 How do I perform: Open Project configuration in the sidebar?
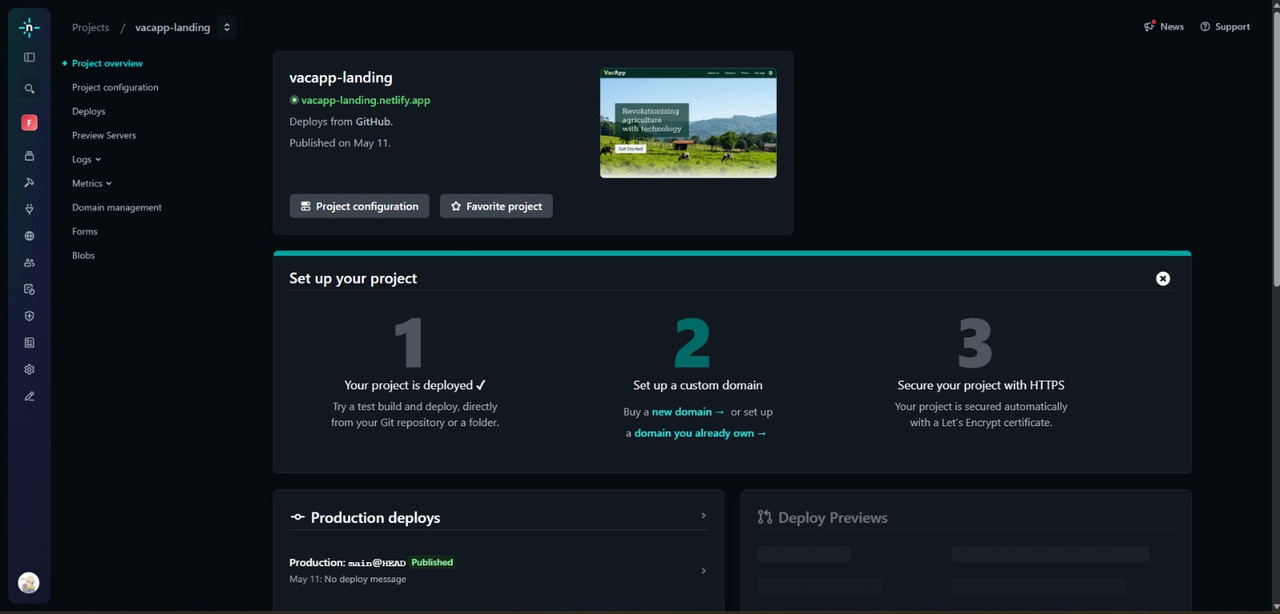115,87
